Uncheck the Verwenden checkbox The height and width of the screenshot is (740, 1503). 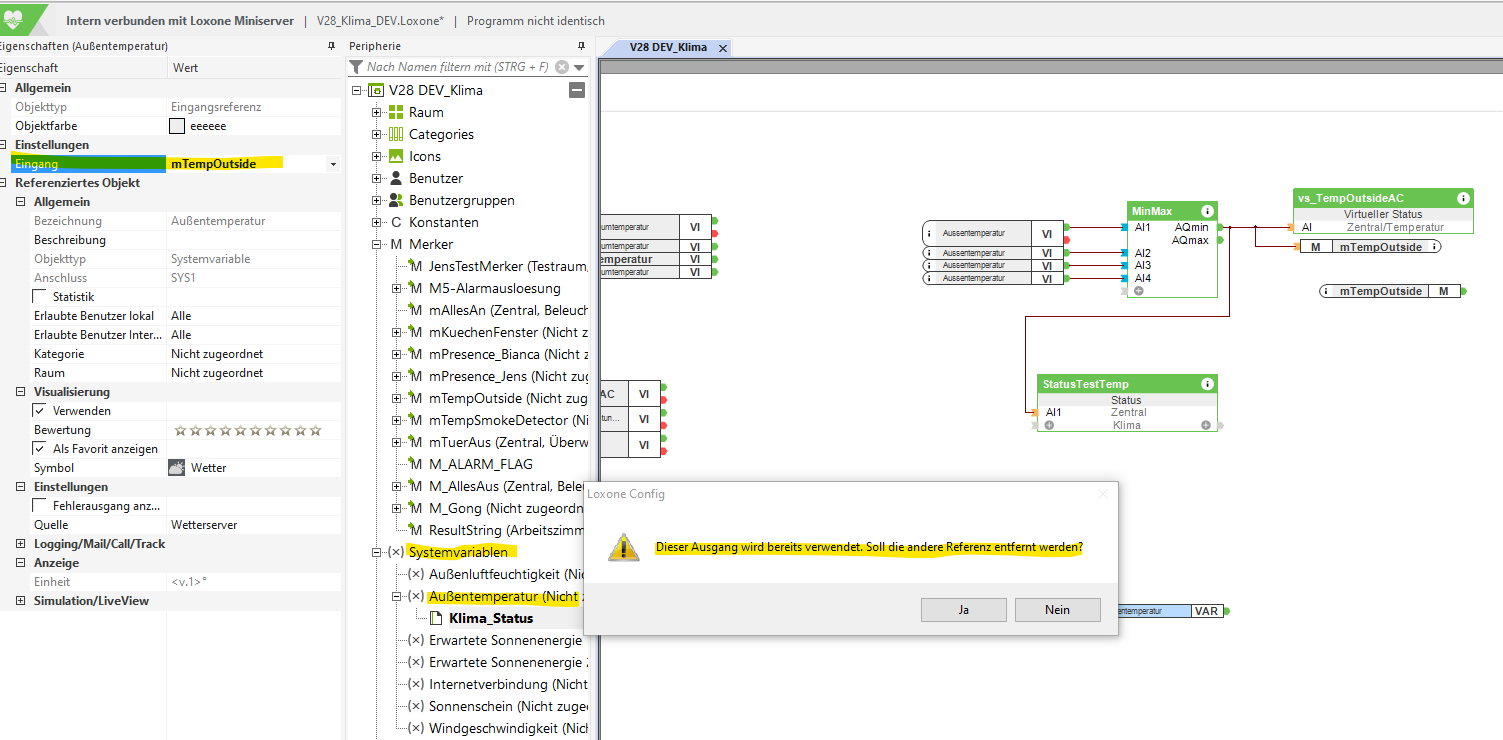40,411
